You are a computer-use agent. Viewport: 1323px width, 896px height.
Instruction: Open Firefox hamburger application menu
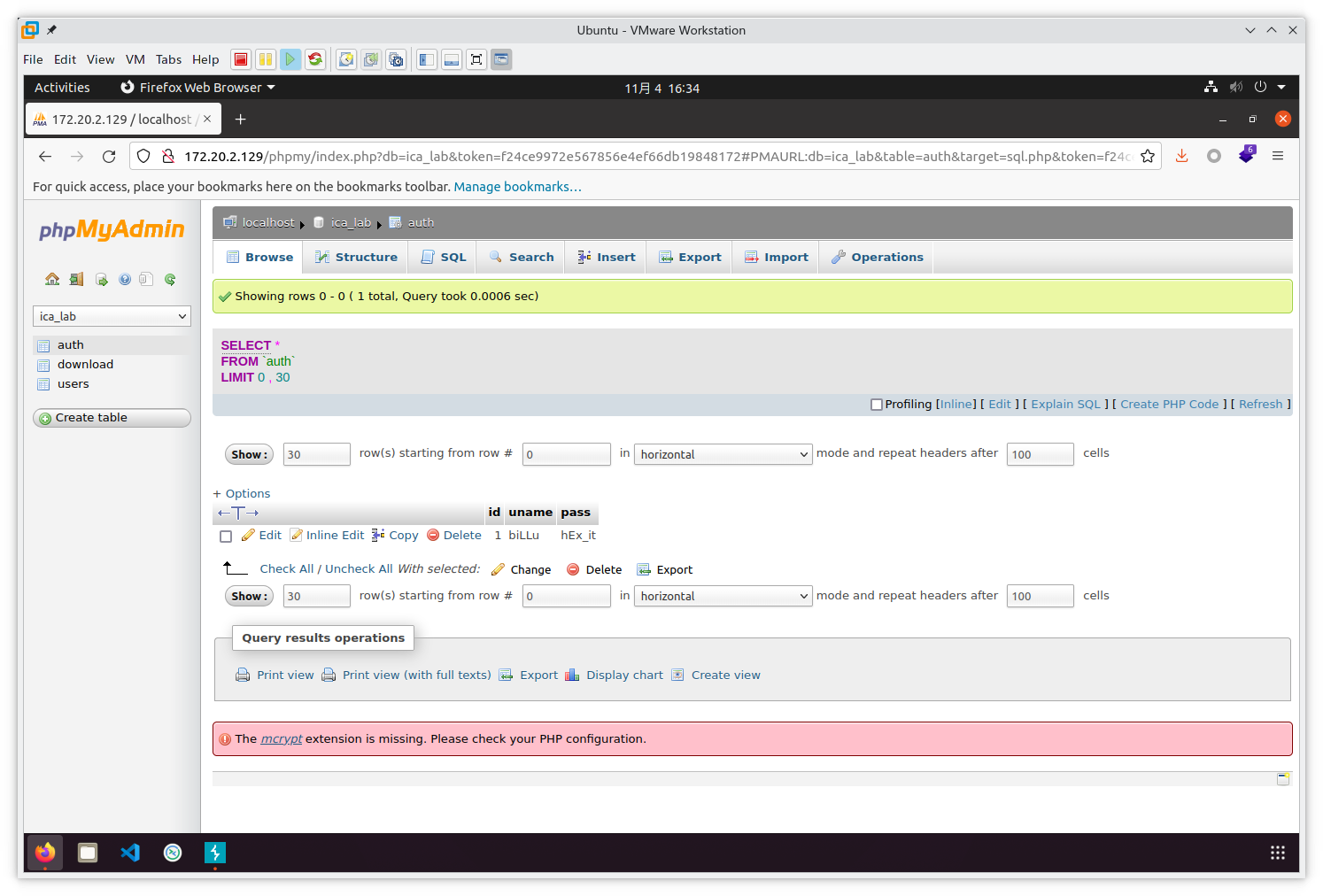coord(1278,156)
